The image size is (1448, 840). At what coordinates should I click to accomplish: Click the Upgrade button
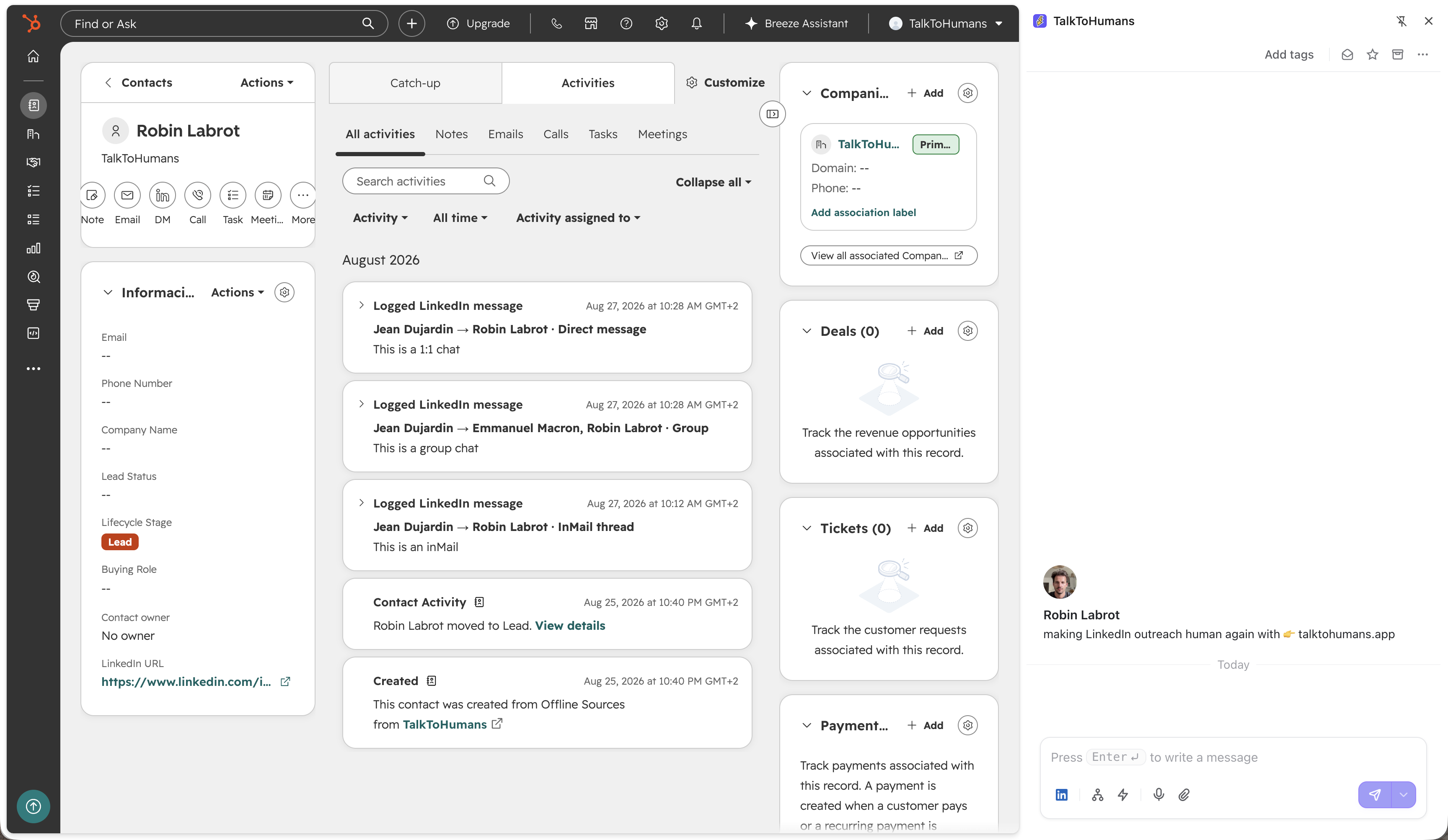pos(478,23)
